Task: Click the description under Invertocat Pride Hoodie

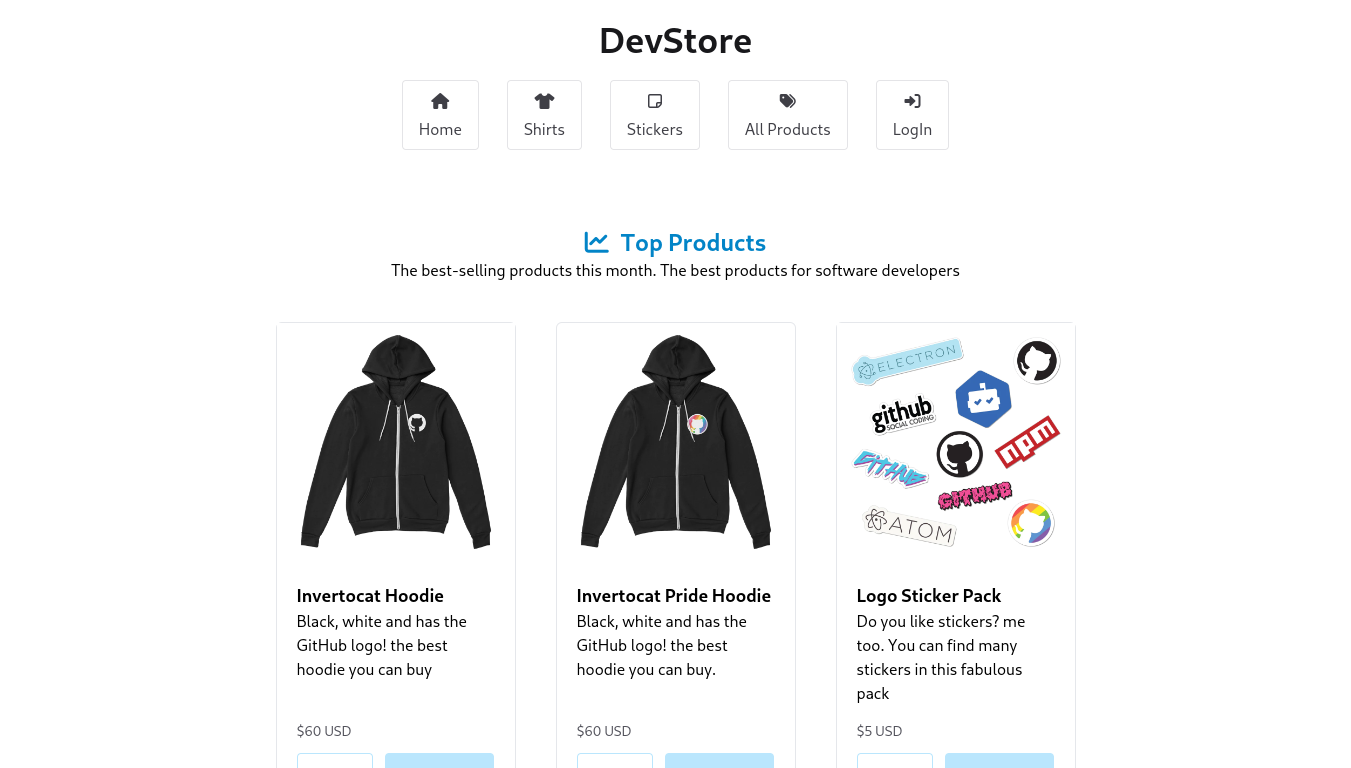Action: click(662, 645)
